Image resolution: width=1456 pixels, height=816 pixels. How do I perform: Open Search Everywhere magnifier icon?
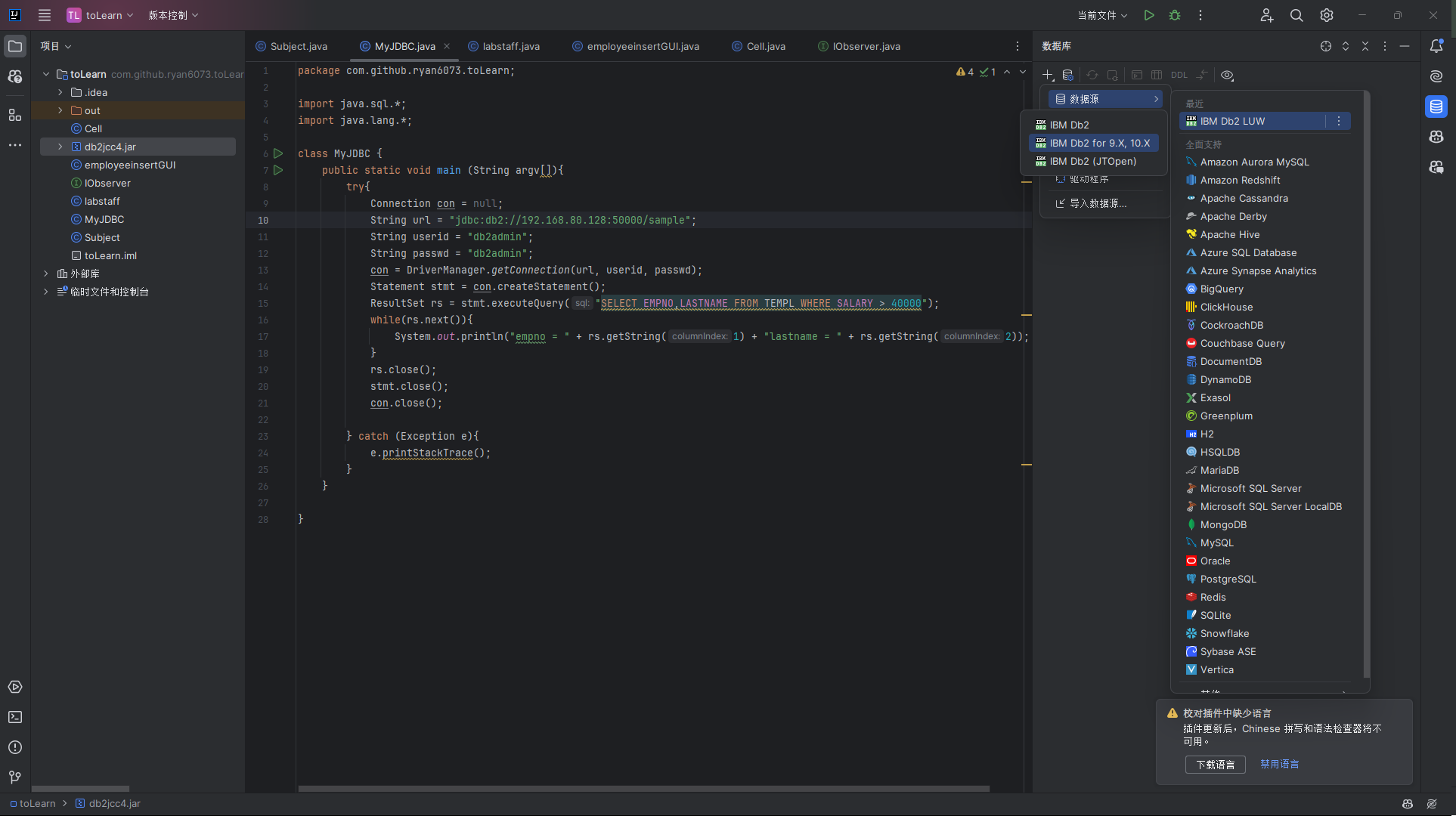click(x=1296, y=15)
